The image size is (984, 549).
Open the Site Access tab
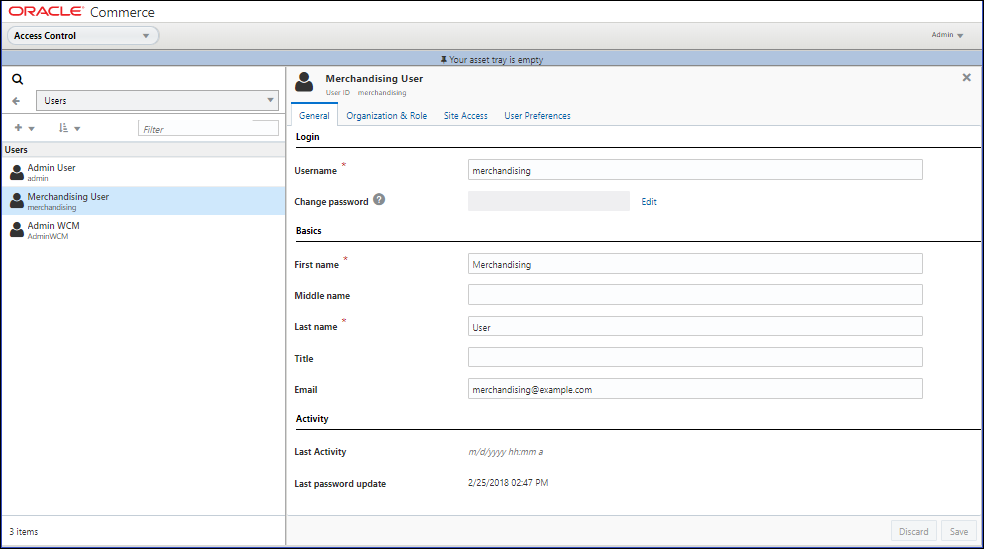coord(466,115)
